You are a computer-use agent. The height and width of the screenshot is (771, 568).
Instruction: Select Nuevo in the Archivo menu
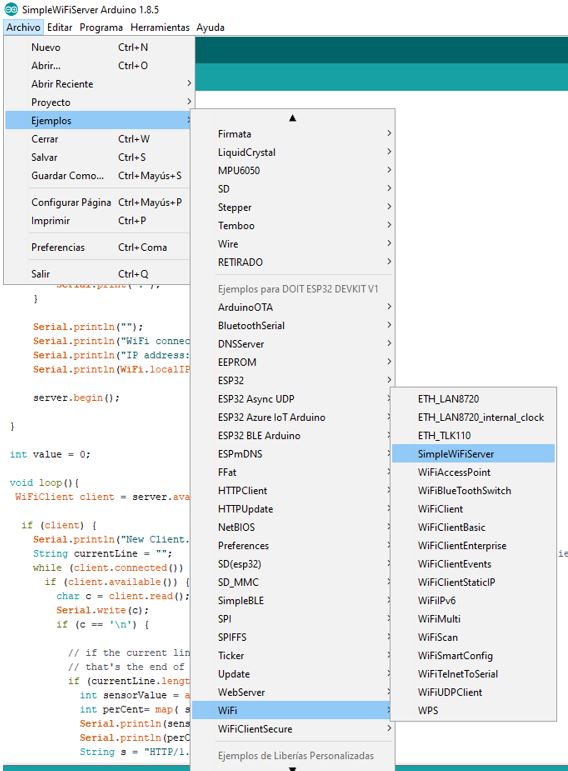(x=97, y=47)
